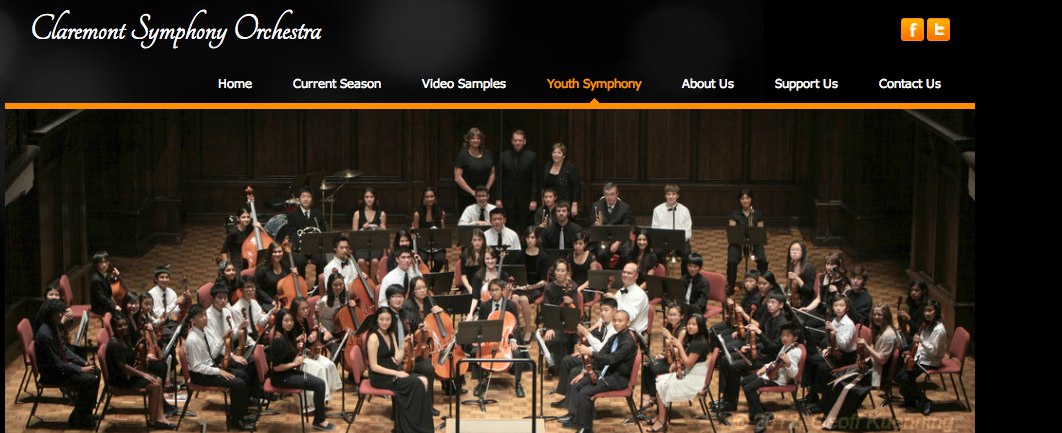
Task: Click the Claremont Symphony Orchestra logo text
Action: tap(176, 30)
